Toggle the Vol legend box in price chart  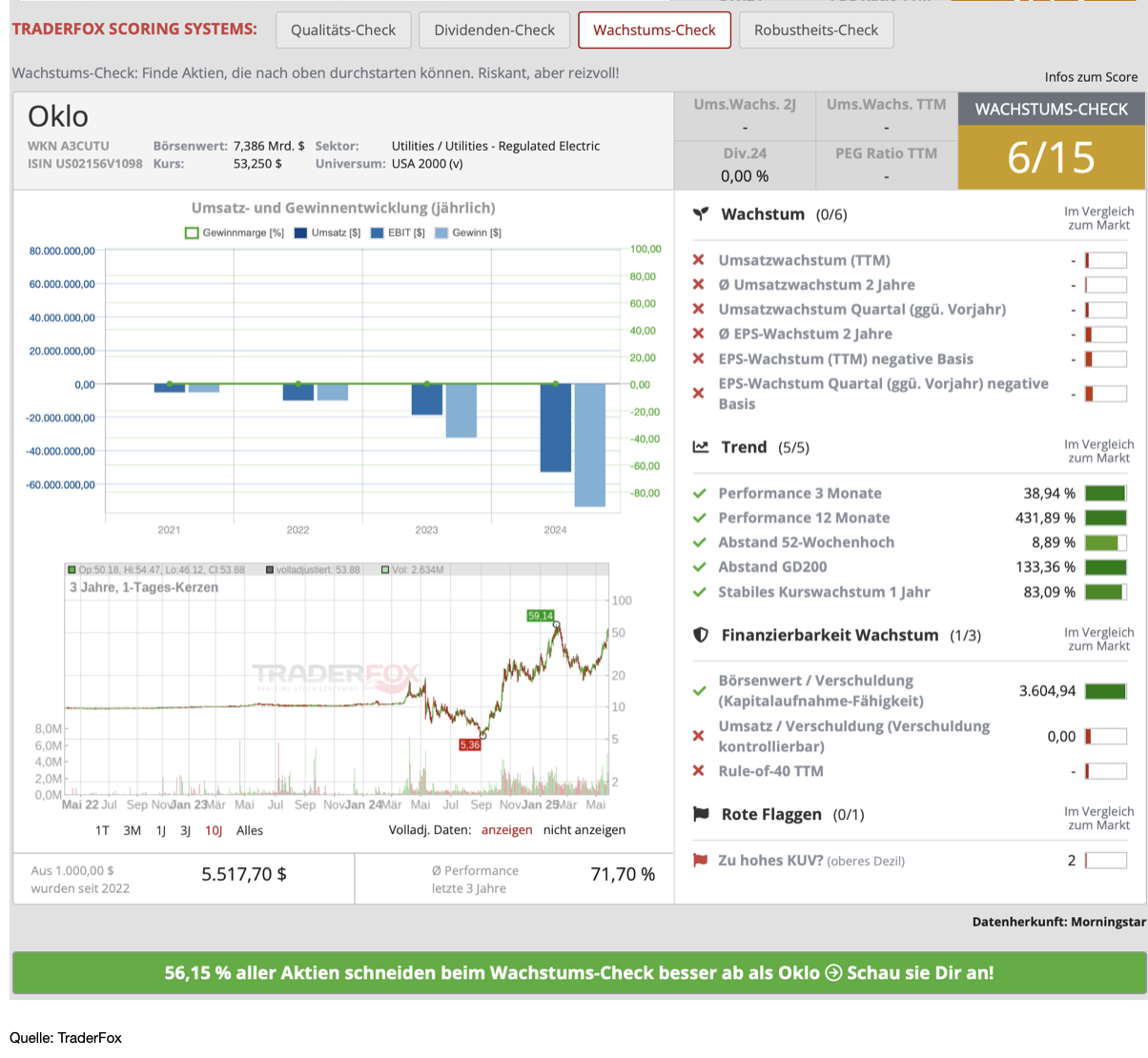[x=385, y=570]
